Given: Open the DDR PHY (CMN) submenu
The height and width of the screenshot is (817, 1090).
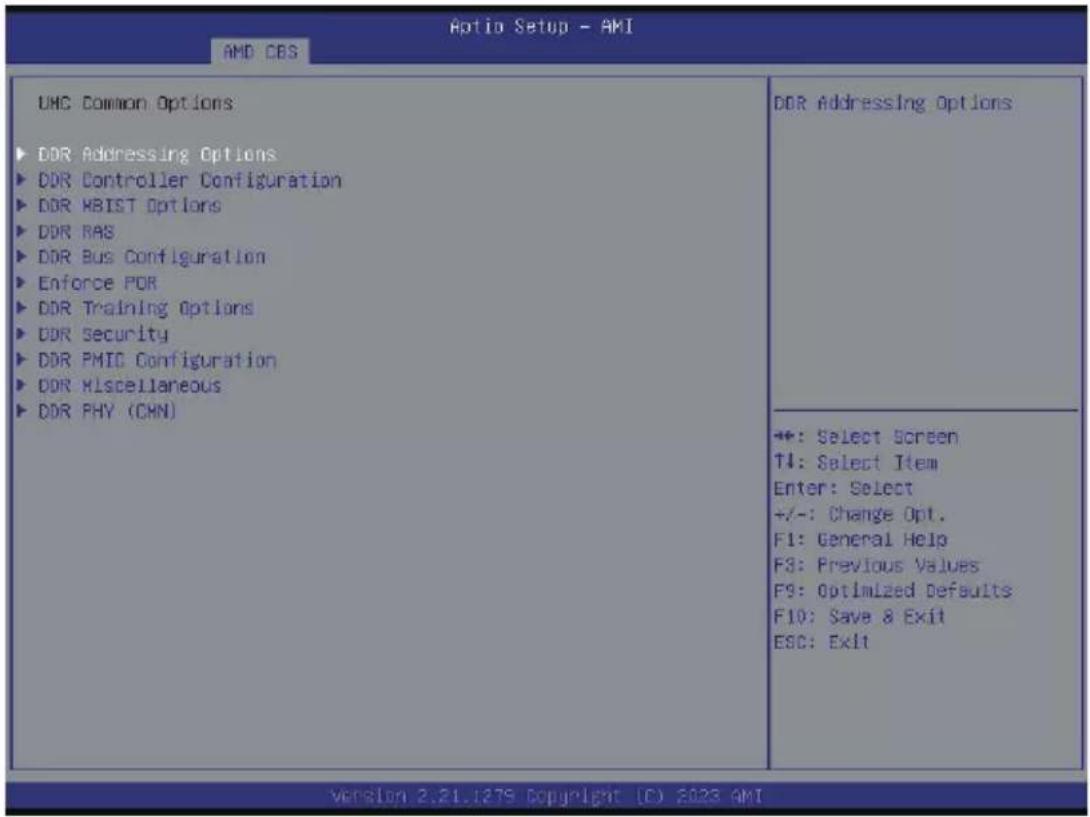Looking at the screenshot, I should point(107,412).
